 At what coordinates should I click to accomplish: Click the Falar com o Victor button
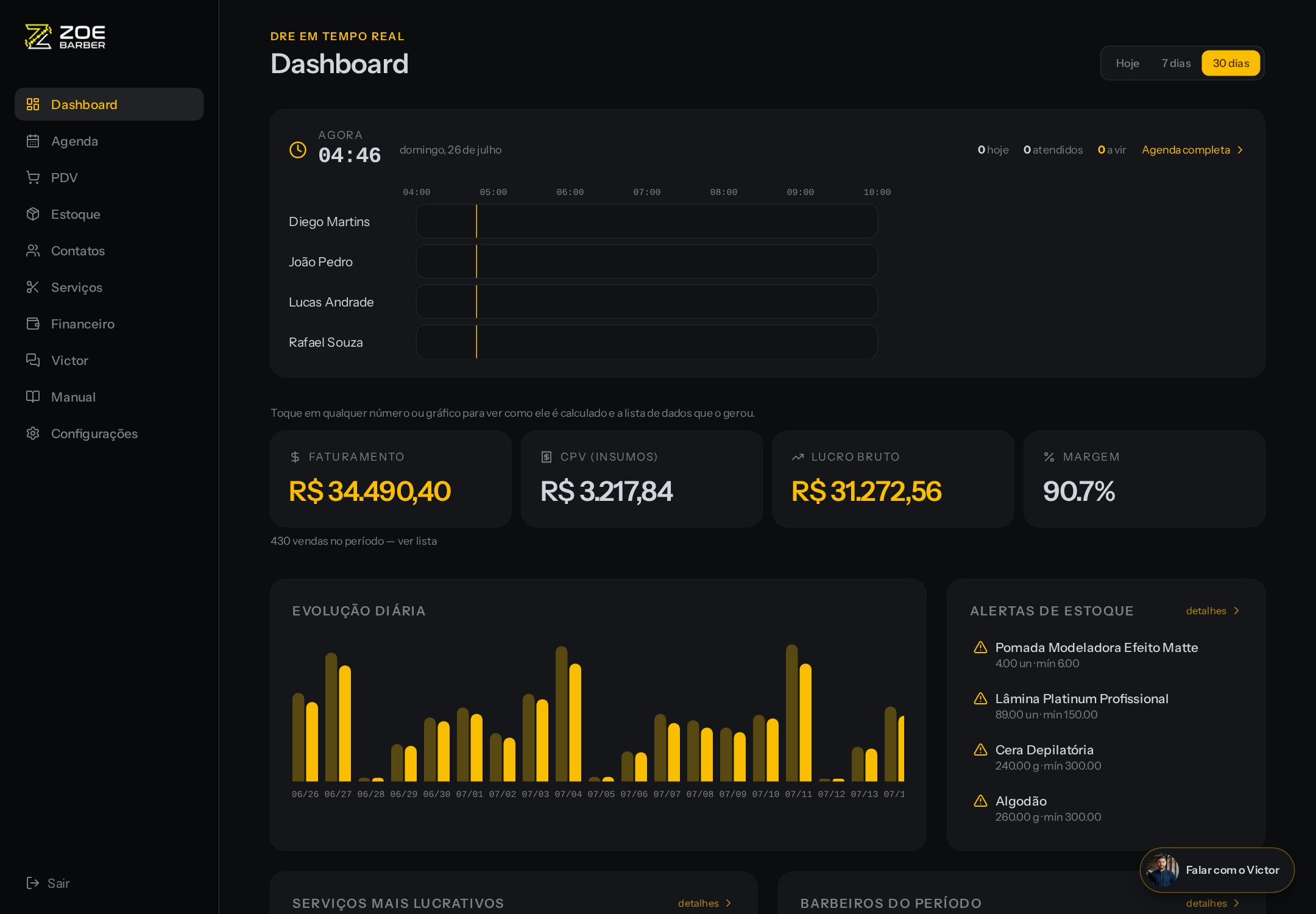pyautogui.click(x=1217, y=870)
